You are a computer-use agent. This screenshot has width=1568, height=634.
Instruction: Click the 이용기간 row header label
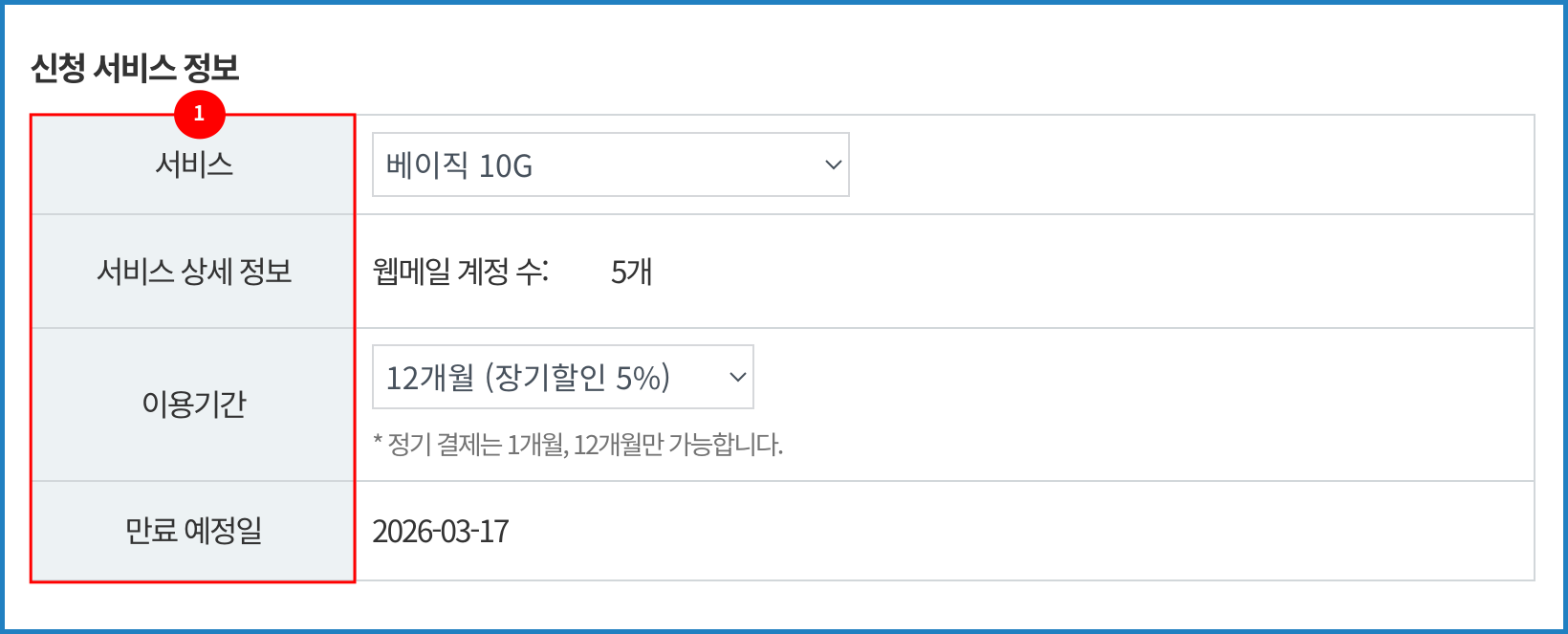pyautogui.click(x=194, y=404)
